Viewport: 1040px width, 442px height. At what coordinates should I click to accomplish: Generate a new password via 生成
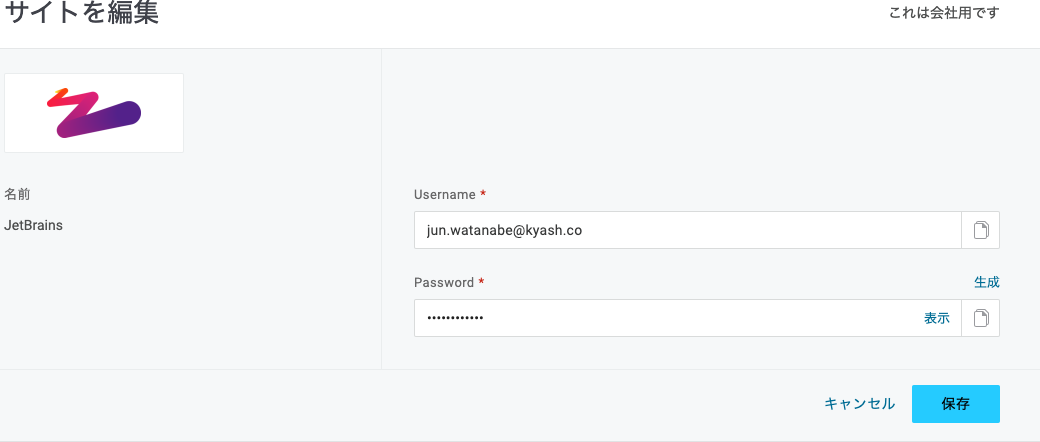(x=986, y=282)
